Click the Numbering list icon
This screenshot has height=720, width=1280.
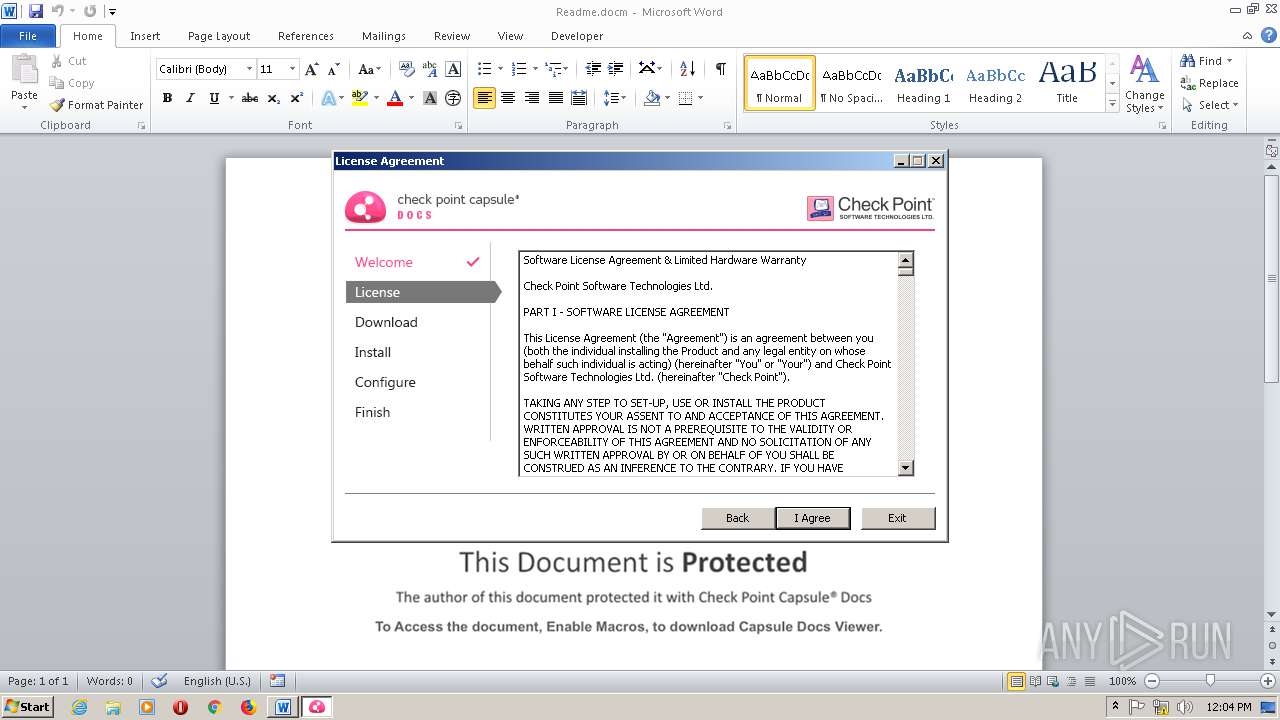point(519,69)
